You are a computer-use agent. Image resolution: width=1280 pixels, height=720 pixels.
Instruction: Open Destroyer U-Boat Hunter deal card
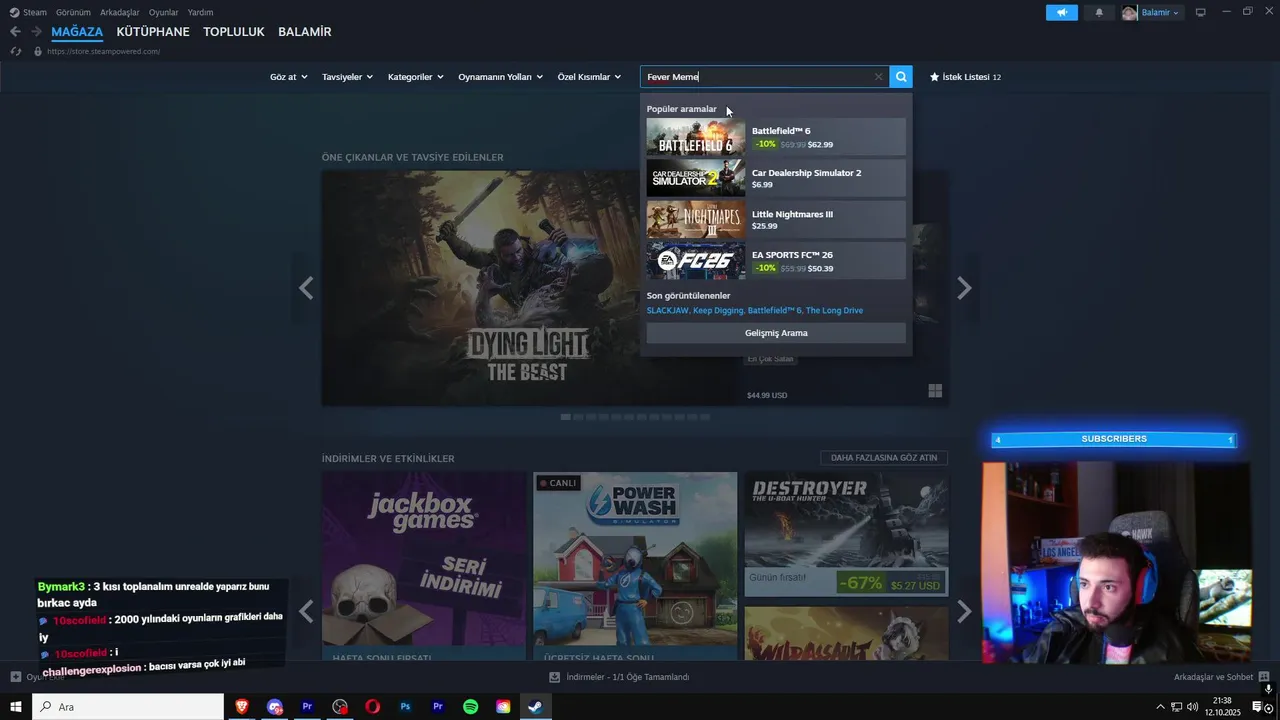846,534
